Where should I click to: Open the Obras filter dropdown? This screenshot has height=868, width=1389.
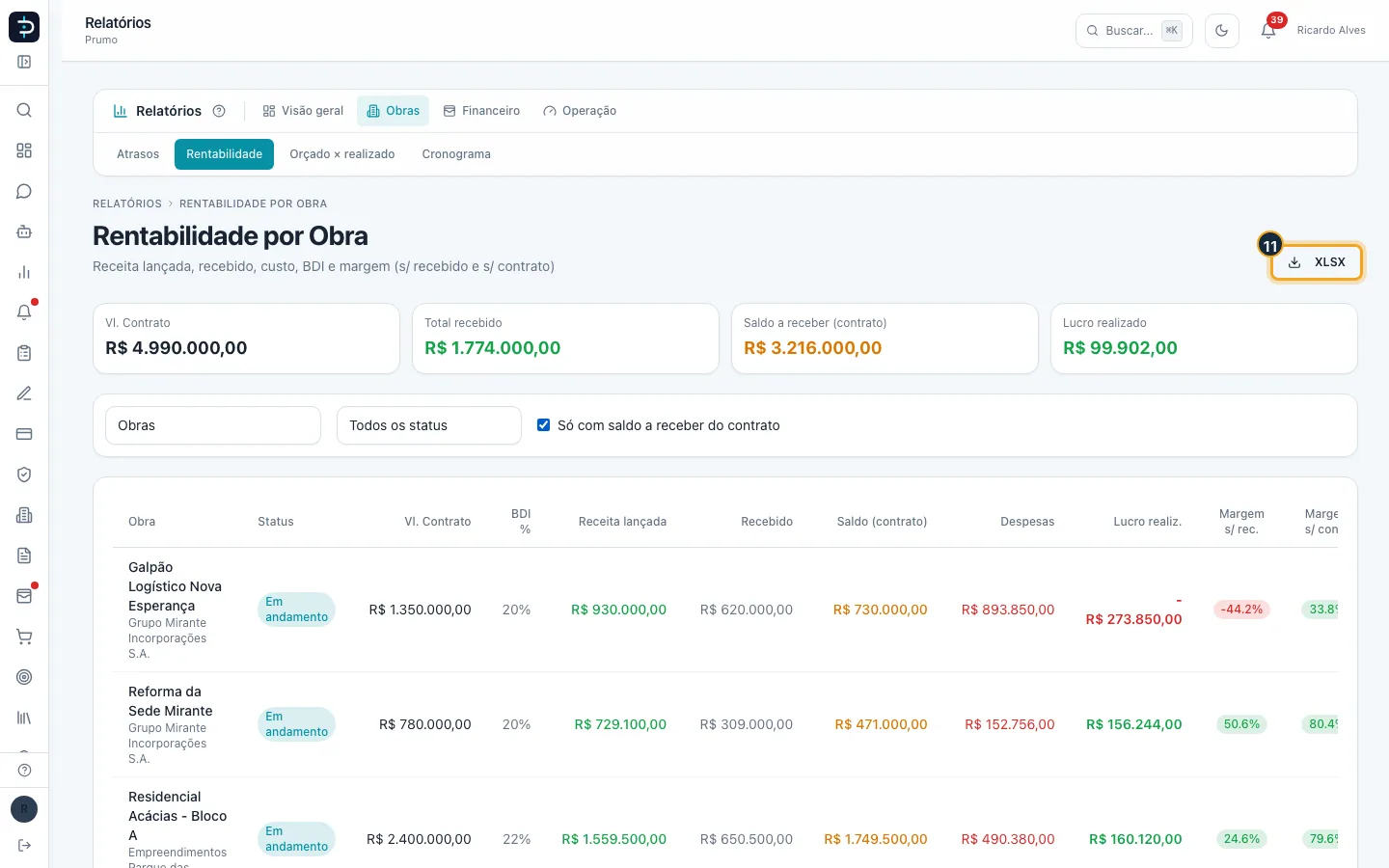coord(213,425)
